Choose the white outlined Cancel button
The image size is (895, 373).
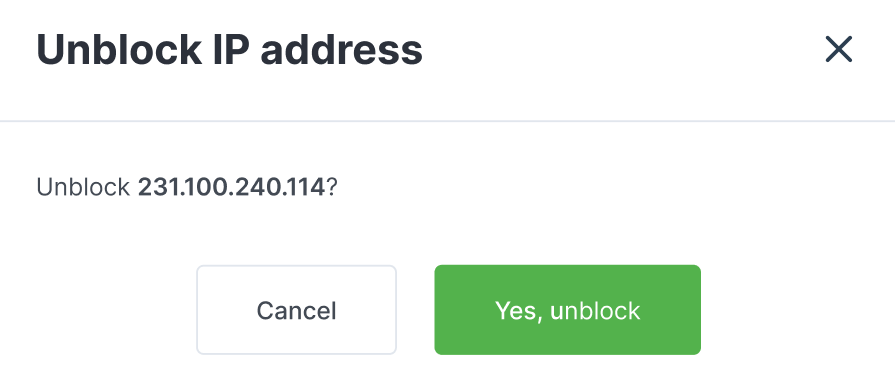(x=296, y=310)
